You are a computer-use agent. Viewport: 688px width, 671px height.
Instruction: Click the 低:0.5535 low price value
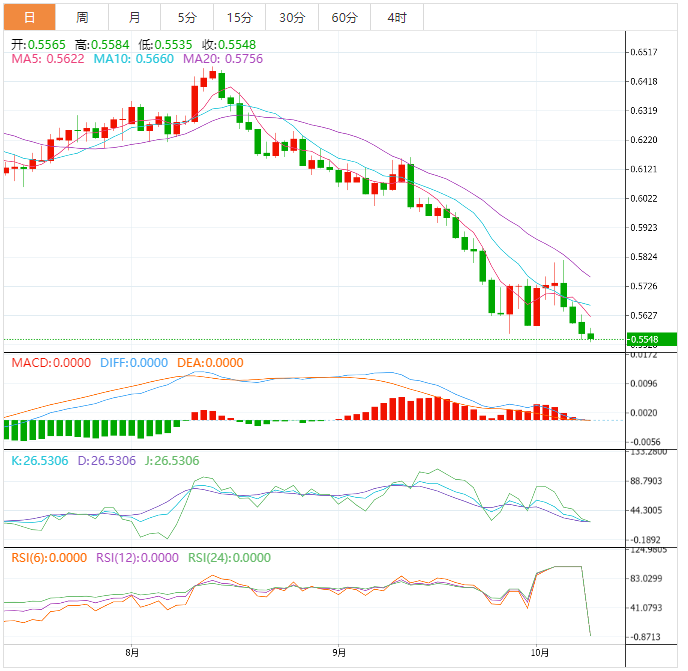click(x=165, y=45)
